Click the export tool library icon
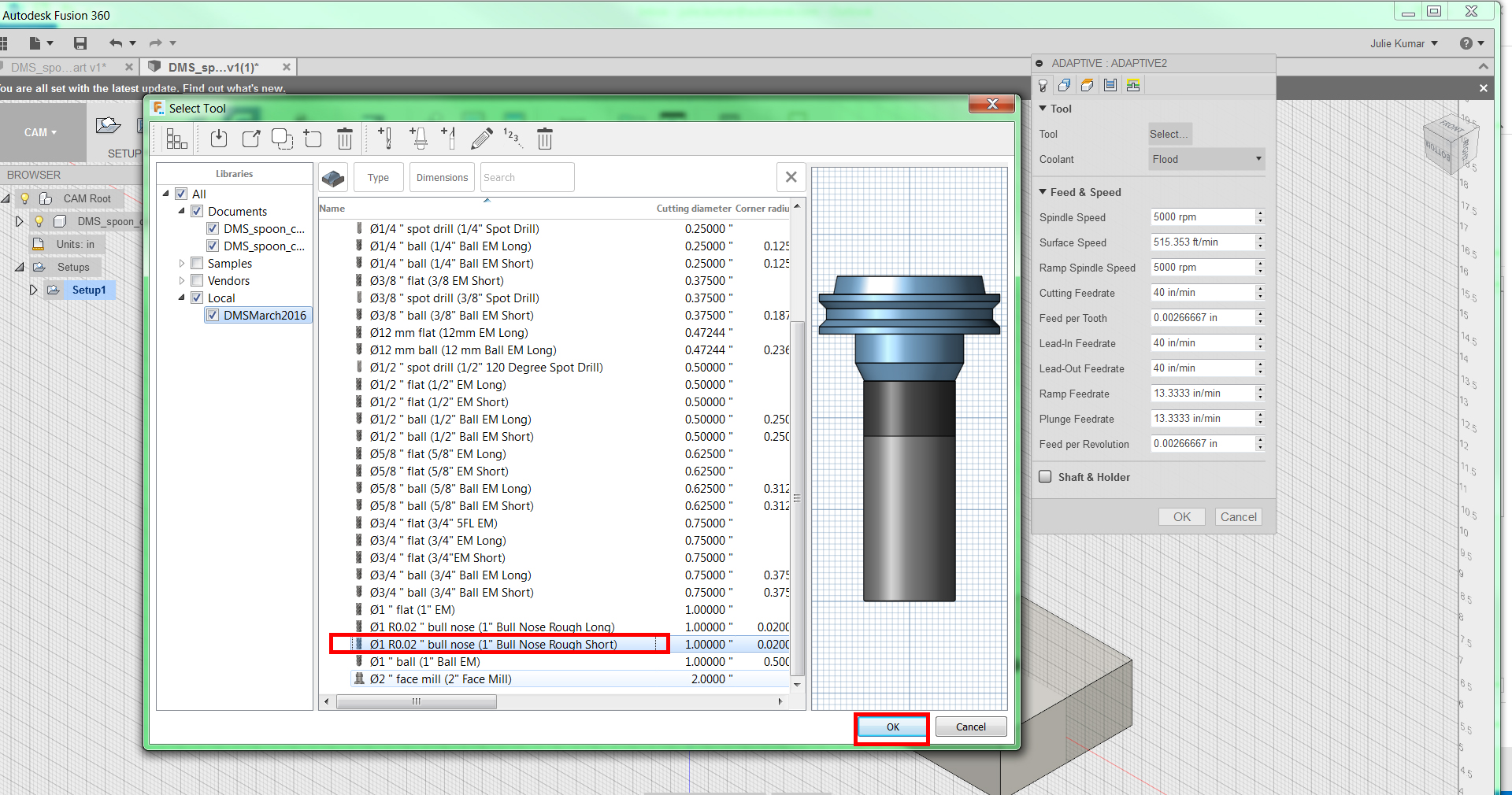The height and width of the screenshot is (795, 1512). [251, 139]
